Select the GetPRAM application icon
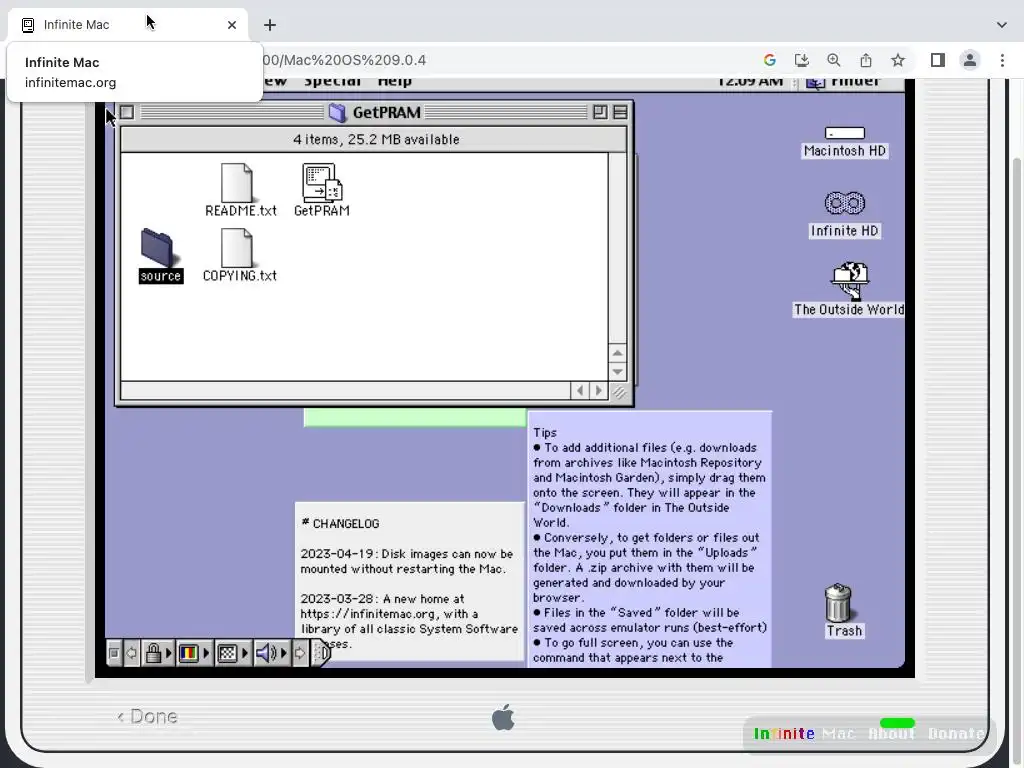Screen dimensions: 1024x768 [322, 182]
